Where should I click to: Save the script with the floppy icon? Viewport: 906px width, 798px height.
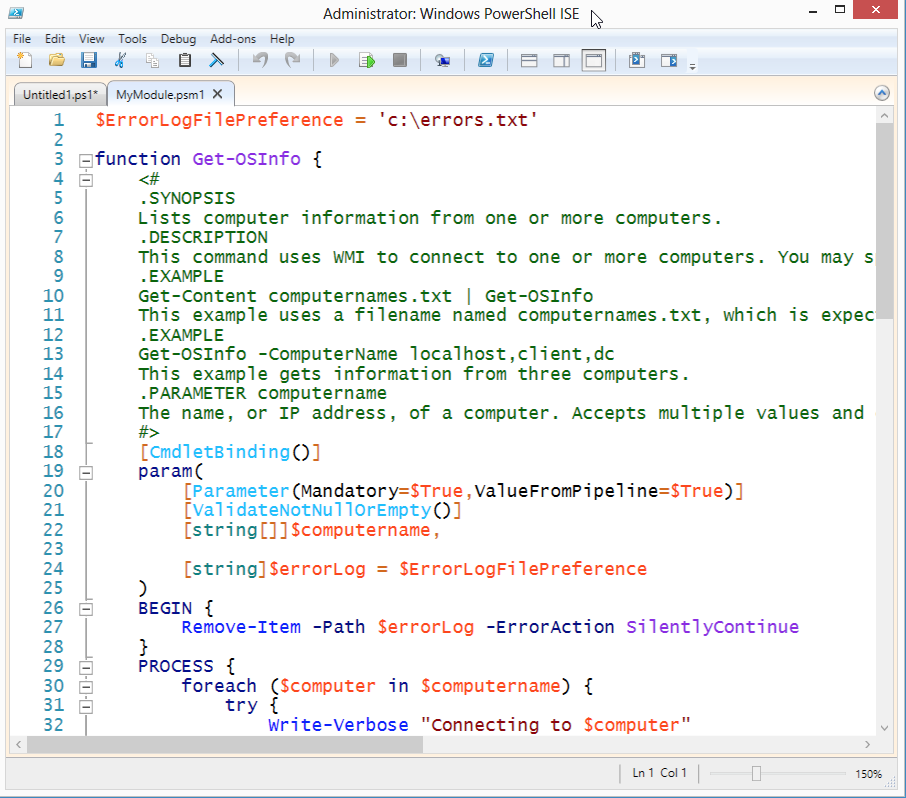(88, 61)
